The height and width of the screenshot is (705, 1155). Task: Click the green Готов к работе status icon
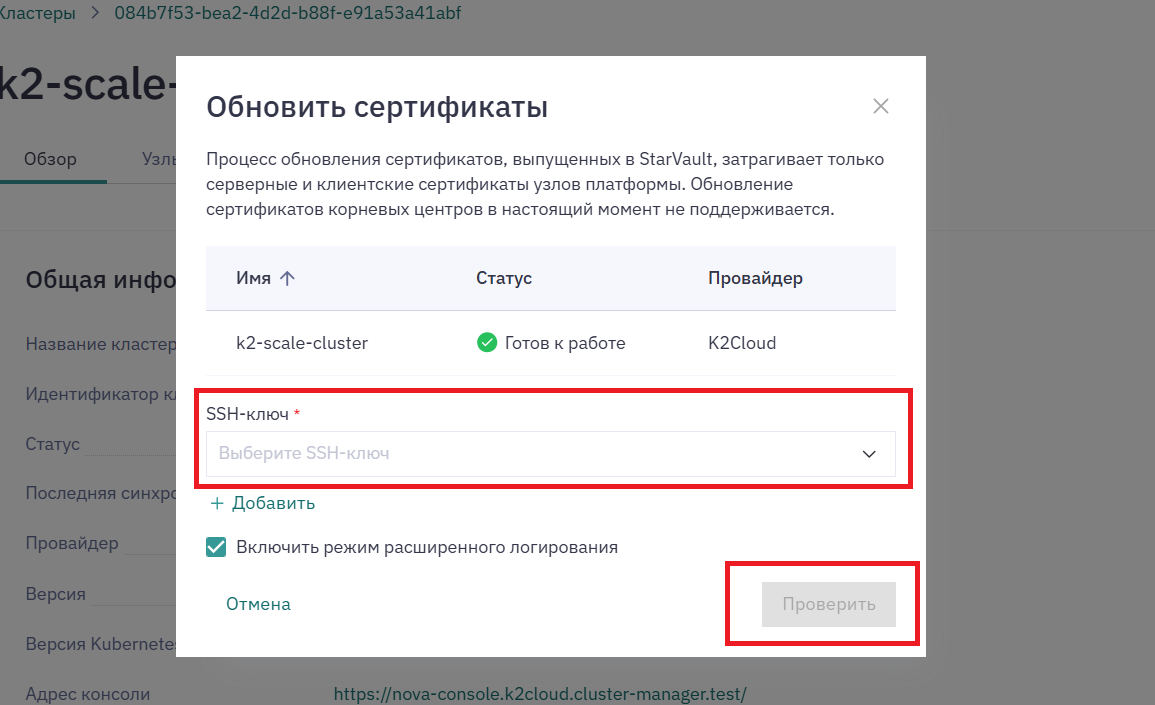click(487, 343)
